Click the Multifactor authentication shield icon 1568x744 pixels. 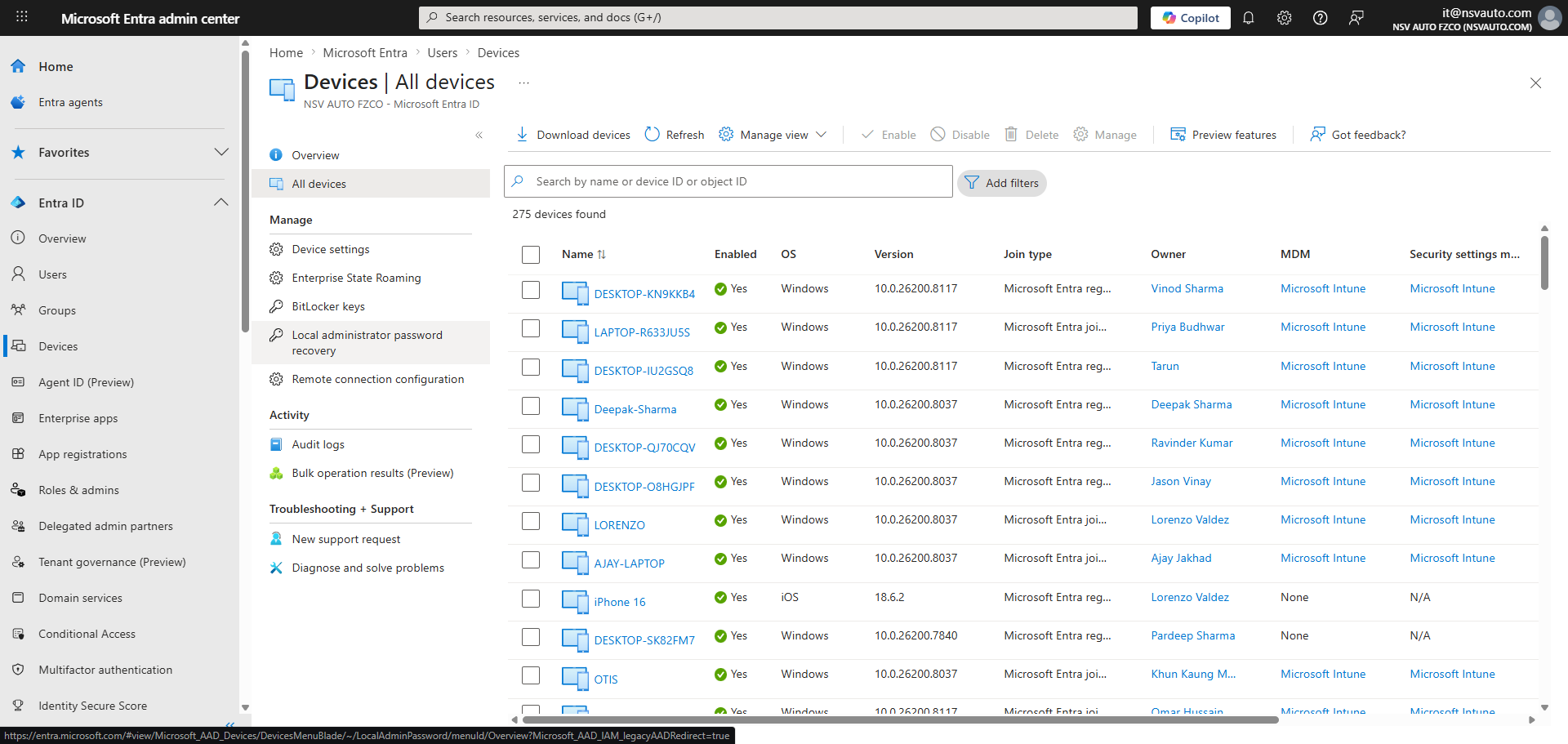(x=18, y=670)
